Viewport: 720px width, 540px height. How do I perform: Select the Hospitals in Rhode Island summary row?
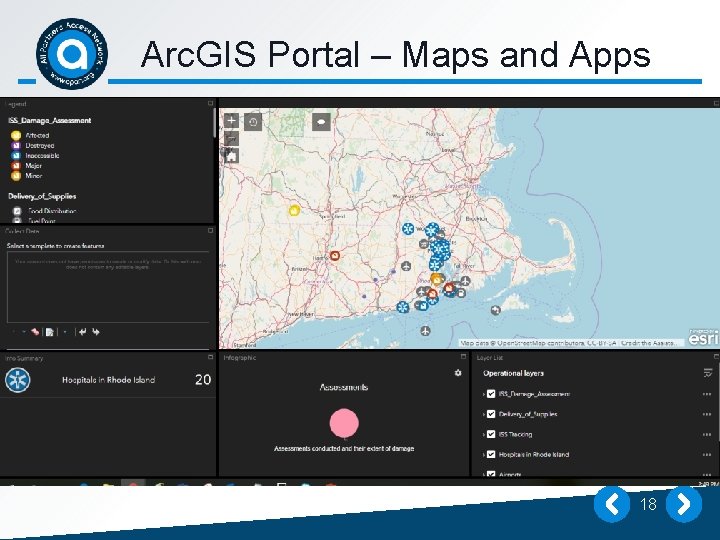click(x=108, y=380)
